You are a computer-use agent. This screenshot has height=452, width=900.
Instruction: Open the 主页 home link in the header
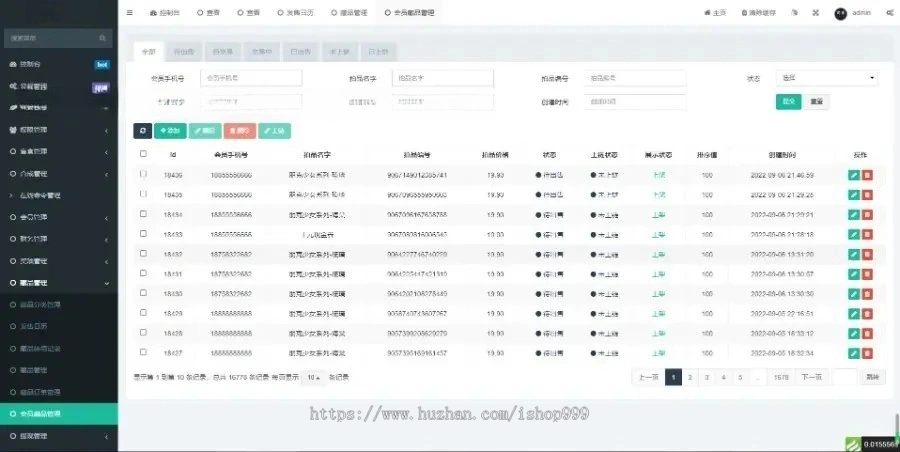coord(715,13)
